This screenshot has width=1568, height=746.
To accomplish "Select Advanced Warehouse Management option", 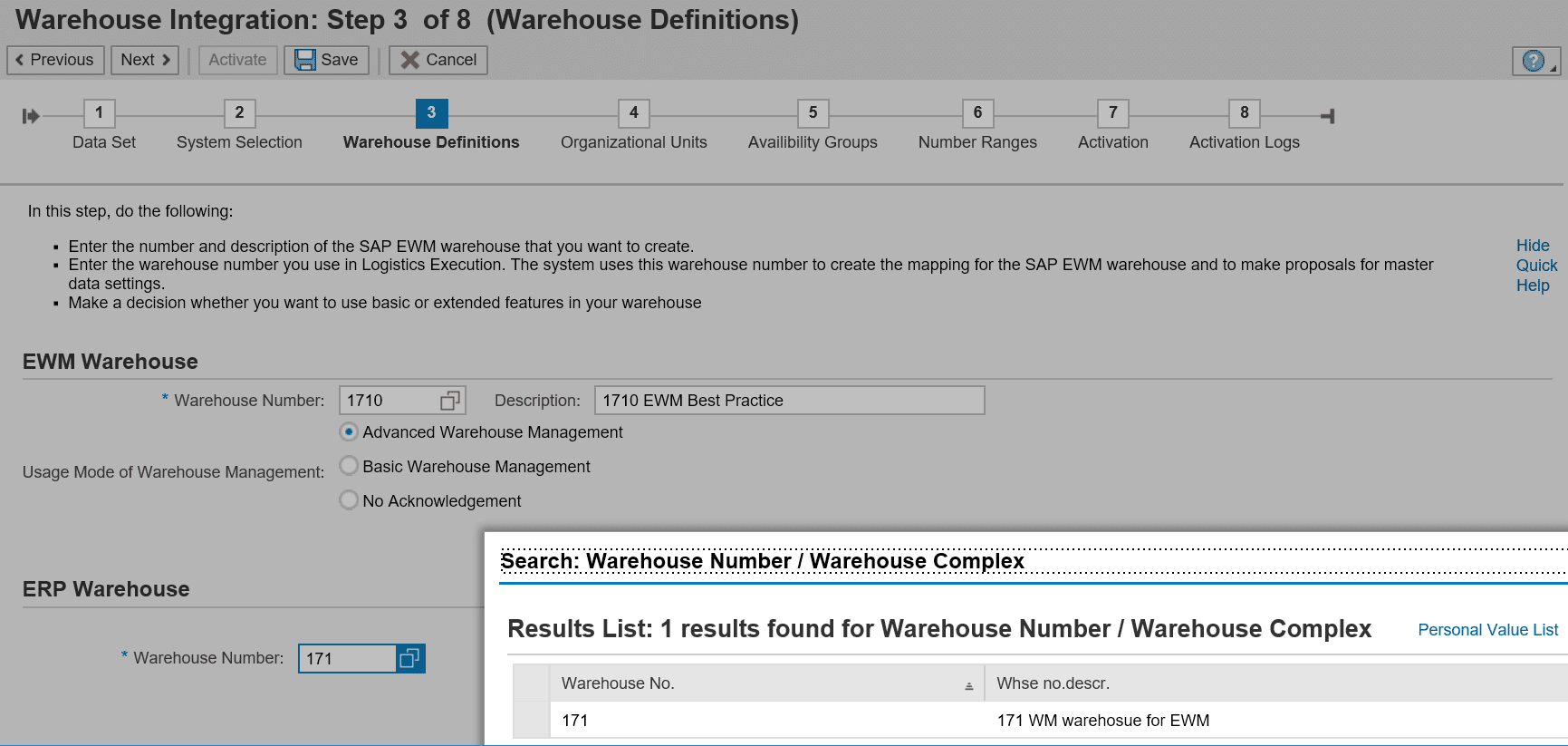I will [x=349, y=432].
